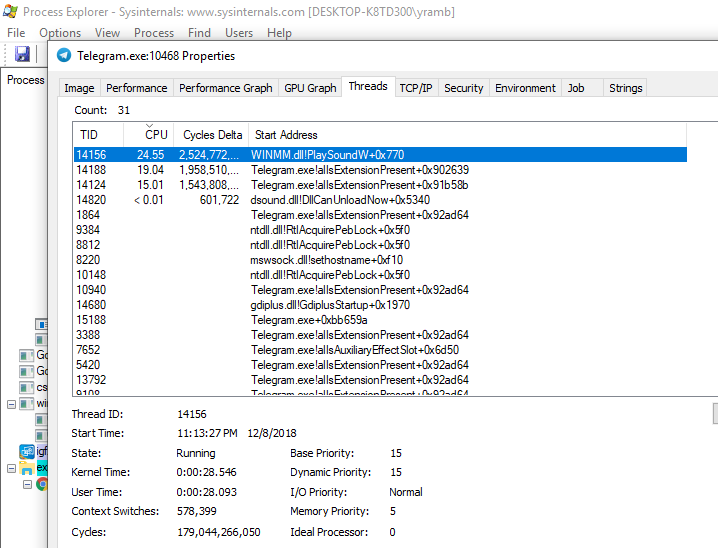Click the cs process icon in the process tree
Viewport: 718px width, 548px height.
pos(27,387)
